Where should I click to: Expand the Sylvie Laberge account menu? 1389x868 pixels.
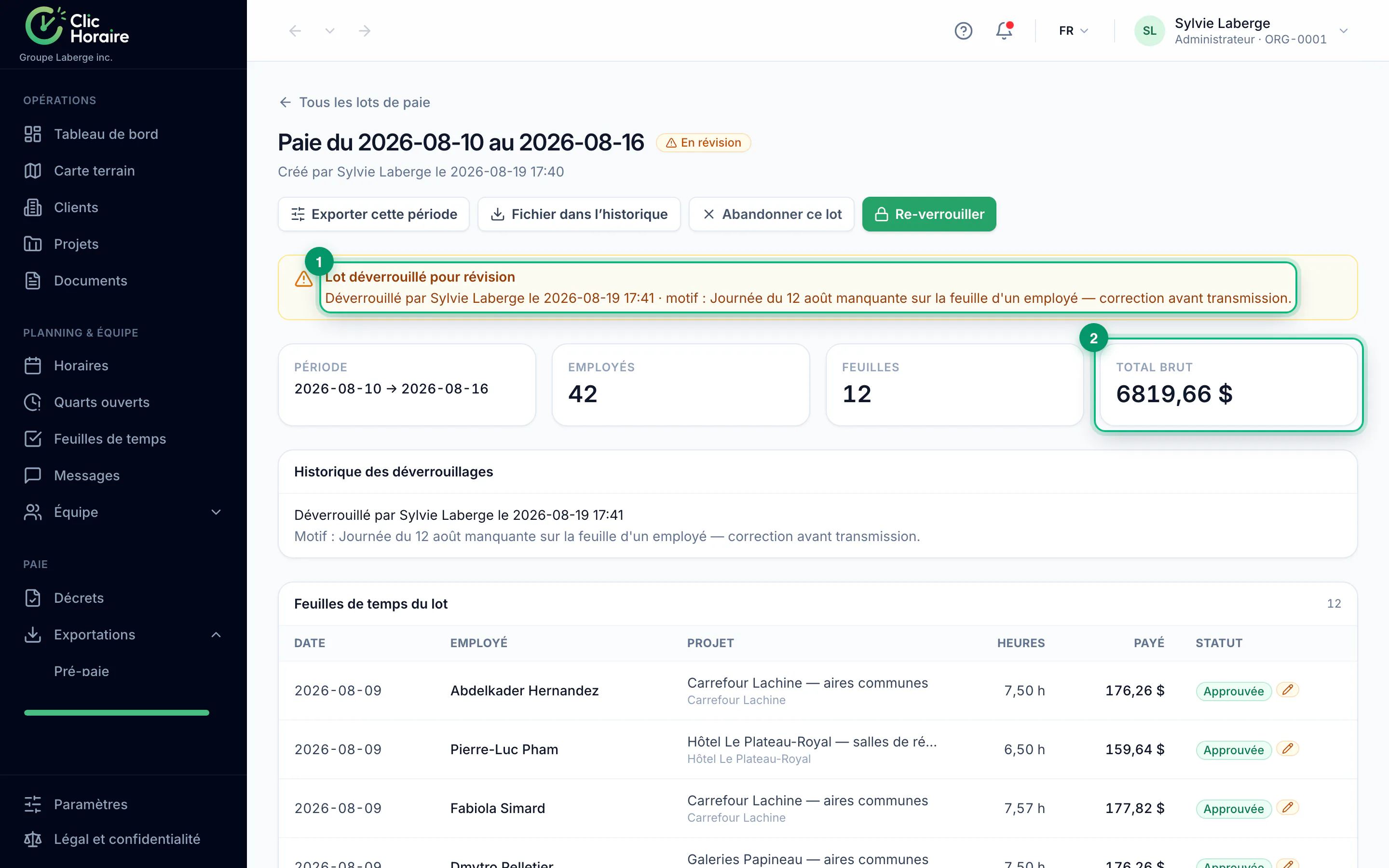(1344, 30)
